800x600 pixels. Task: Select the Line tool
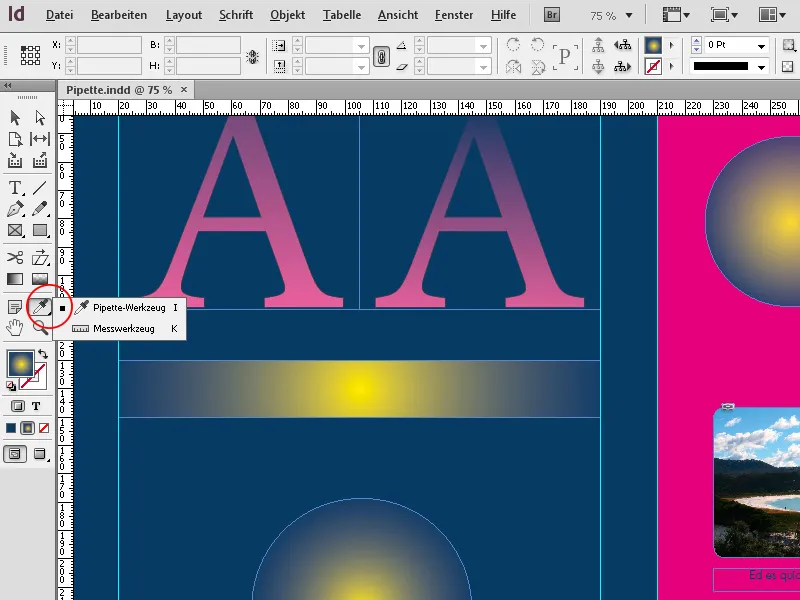[40, 188]
